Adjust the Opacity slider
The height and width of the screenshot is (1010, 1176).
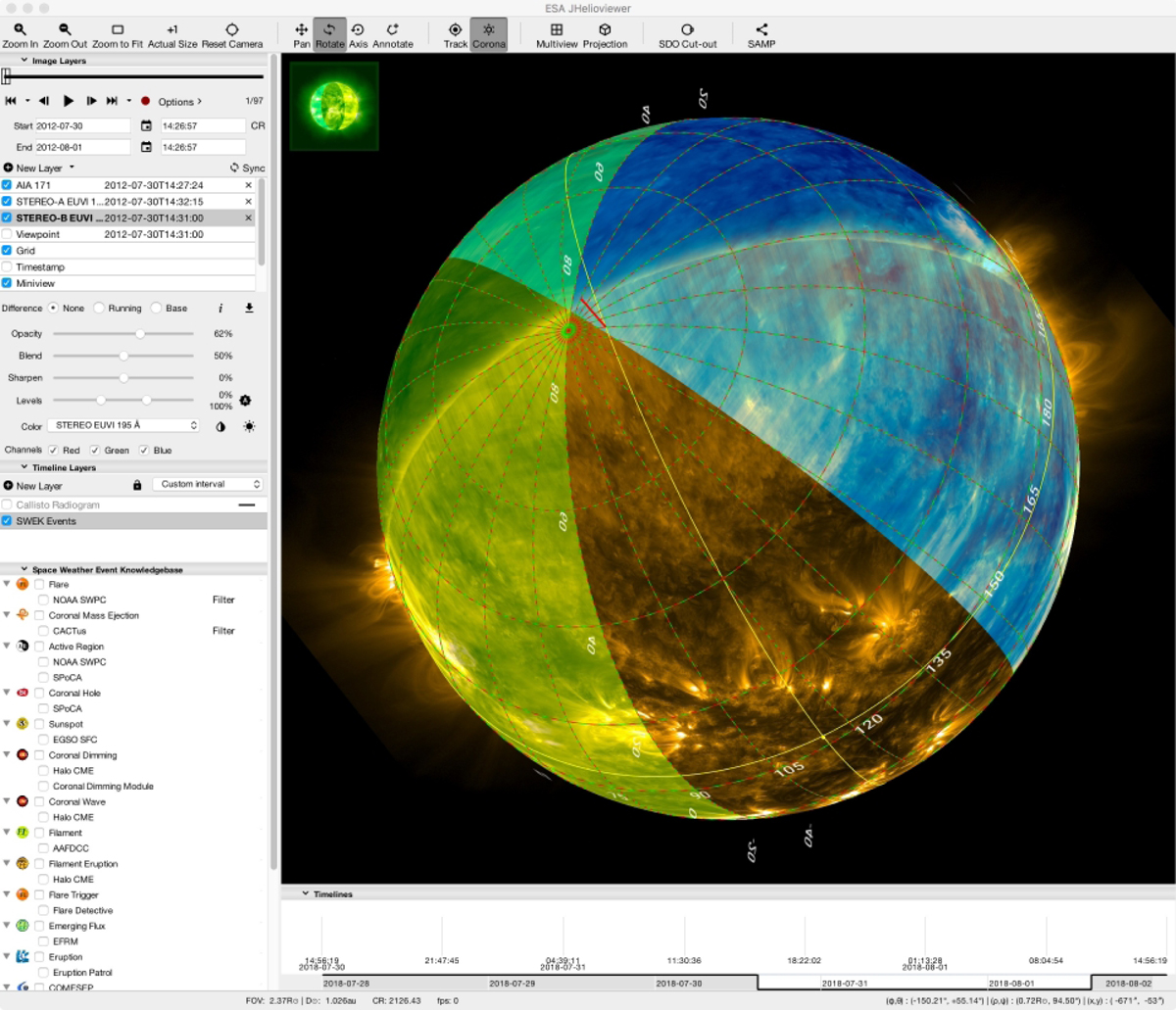pos(140,334)
